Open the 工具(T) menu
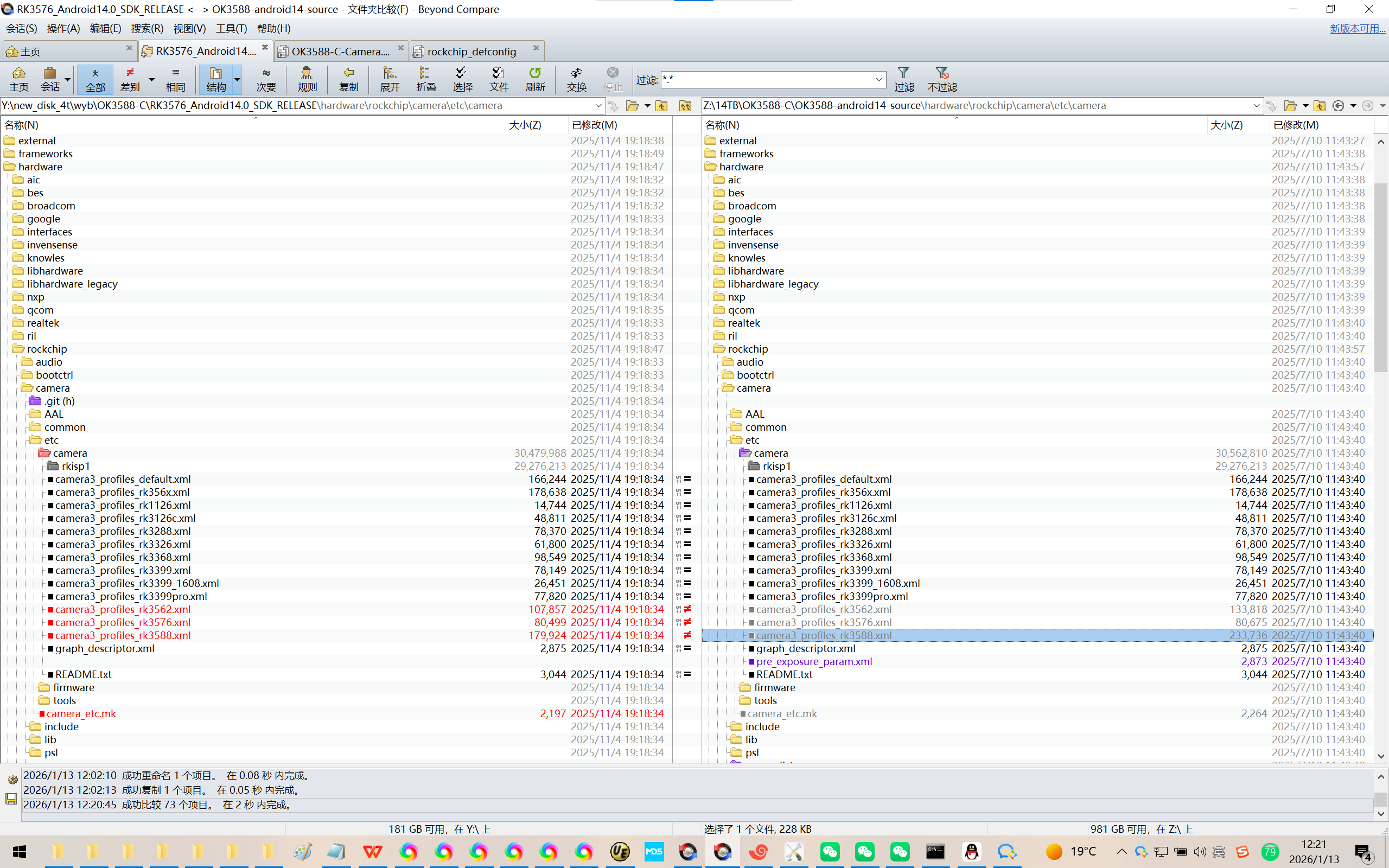 [231, 28]
